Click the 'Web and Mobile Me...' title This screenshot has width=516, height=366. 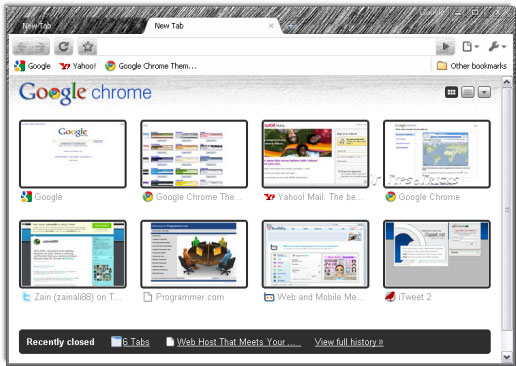(320, 297)
